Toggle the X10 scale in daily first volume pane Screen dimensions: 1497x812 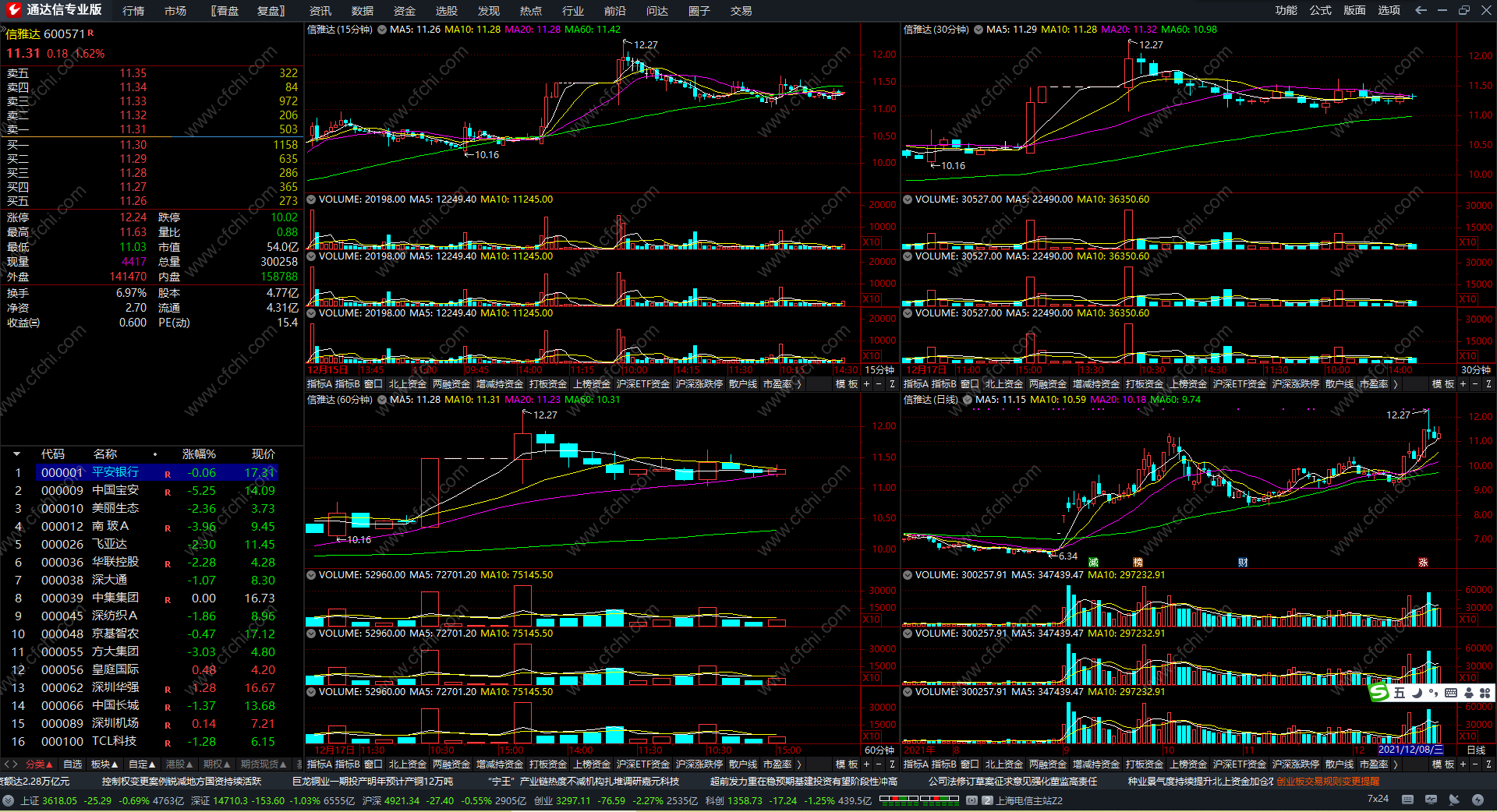(1467, 620)
